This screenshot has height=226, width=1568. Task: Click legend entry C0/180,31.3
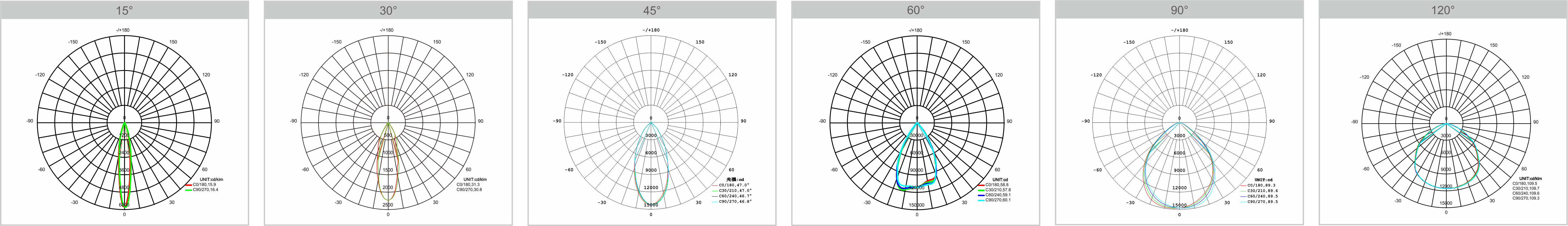pyautogui.click(x=468, y=185)
